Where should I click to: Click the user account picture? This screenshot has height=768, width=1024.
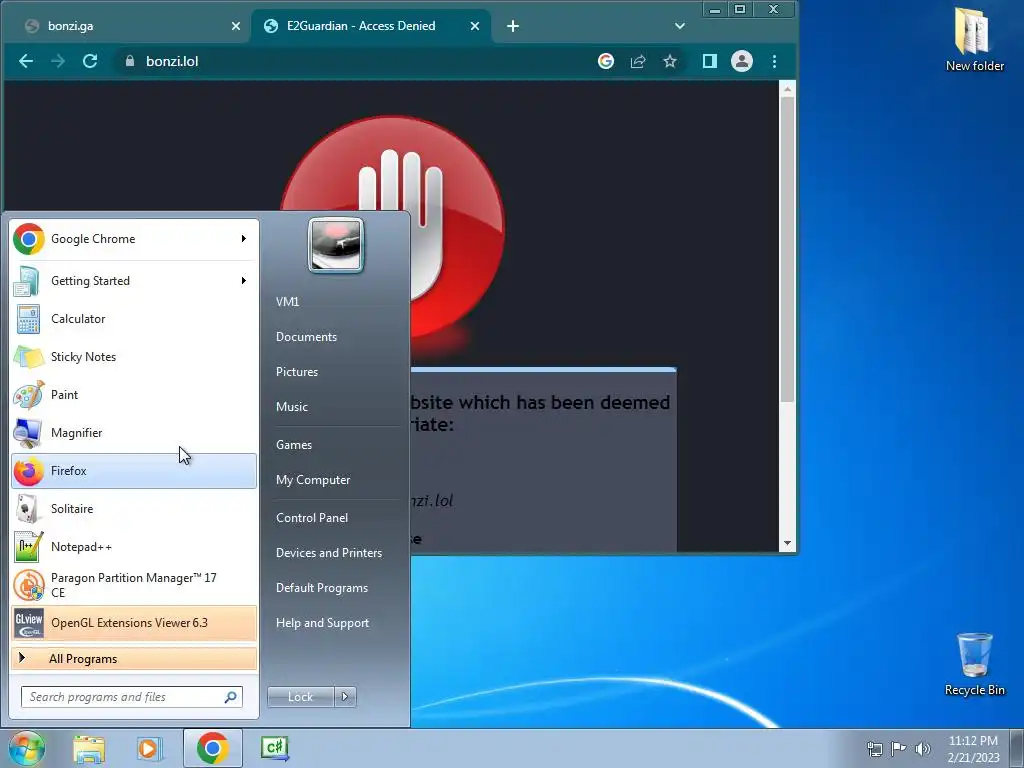[x=336, y=246]
